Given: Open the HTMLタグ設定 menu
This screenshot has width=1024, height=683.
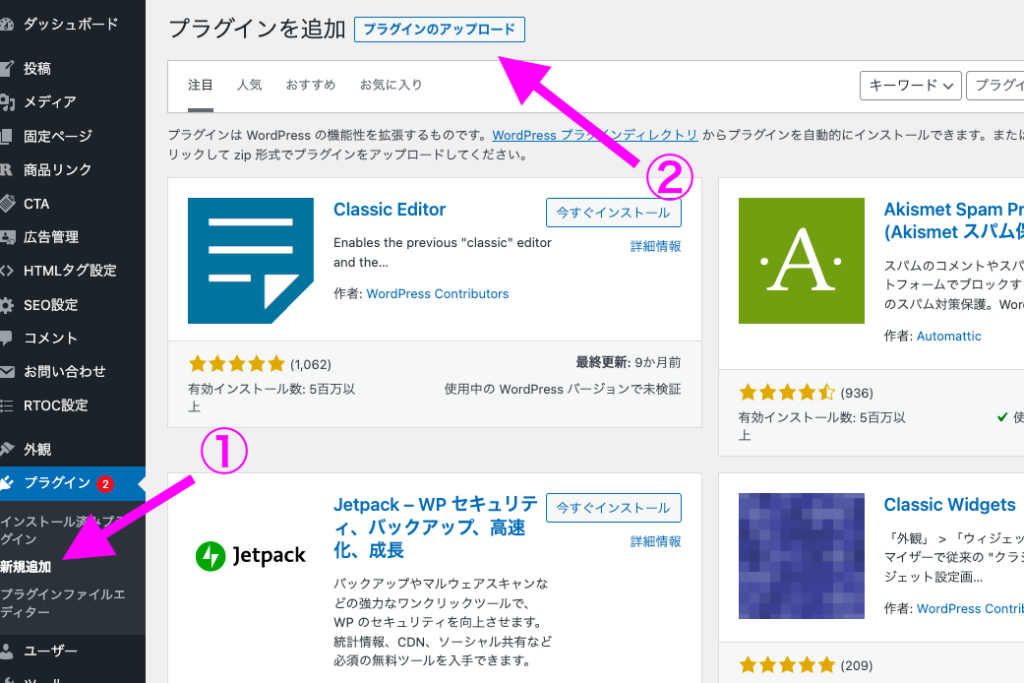Looking at the screenshot, I should click(72, 270).
